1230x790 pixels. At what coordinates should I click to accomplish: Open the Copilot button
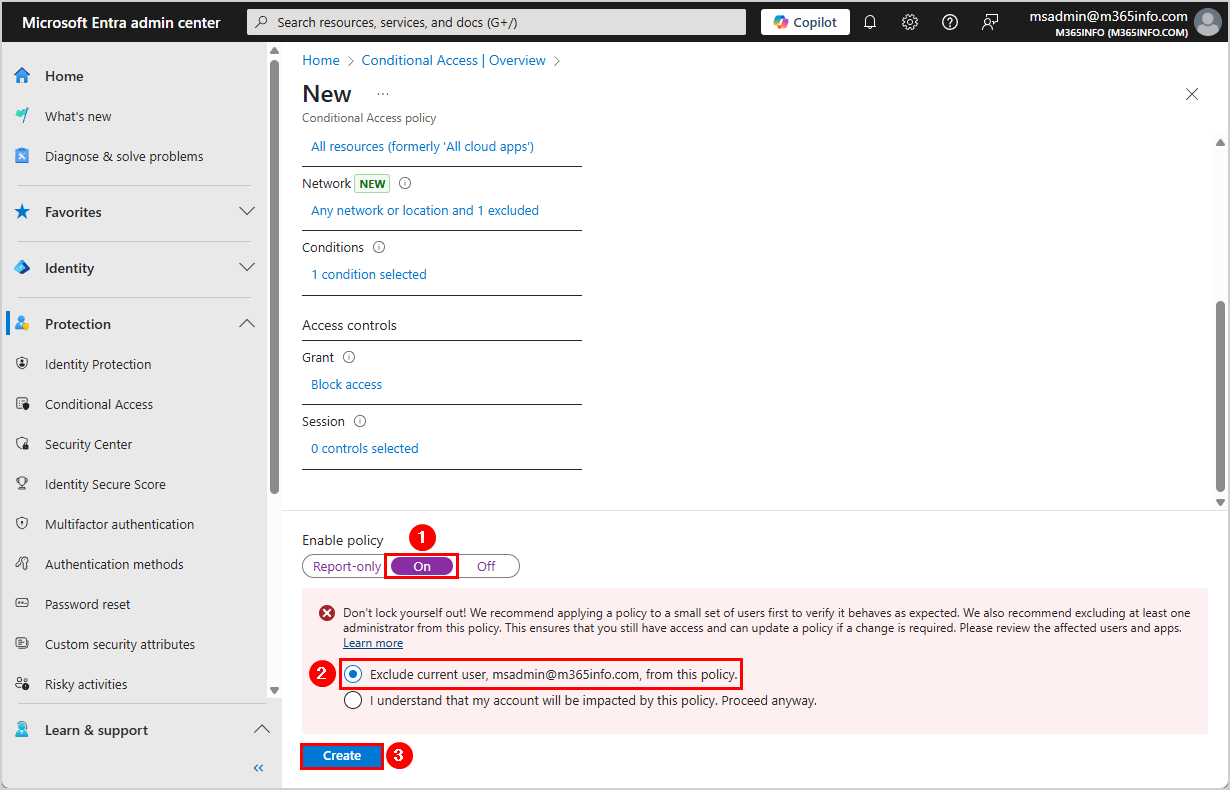click(805, 22)
